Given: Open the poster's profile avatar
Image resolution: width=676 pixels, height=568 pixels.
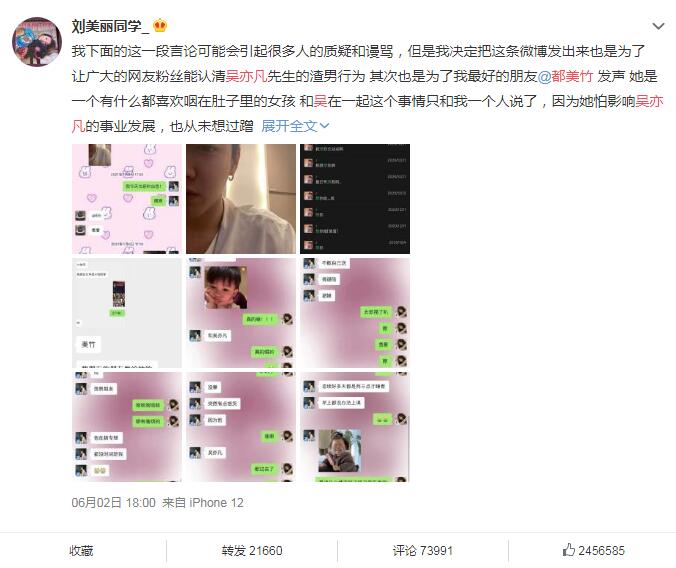Looking at the screenshot, I should pyautogui.click(x=37, y=42).
